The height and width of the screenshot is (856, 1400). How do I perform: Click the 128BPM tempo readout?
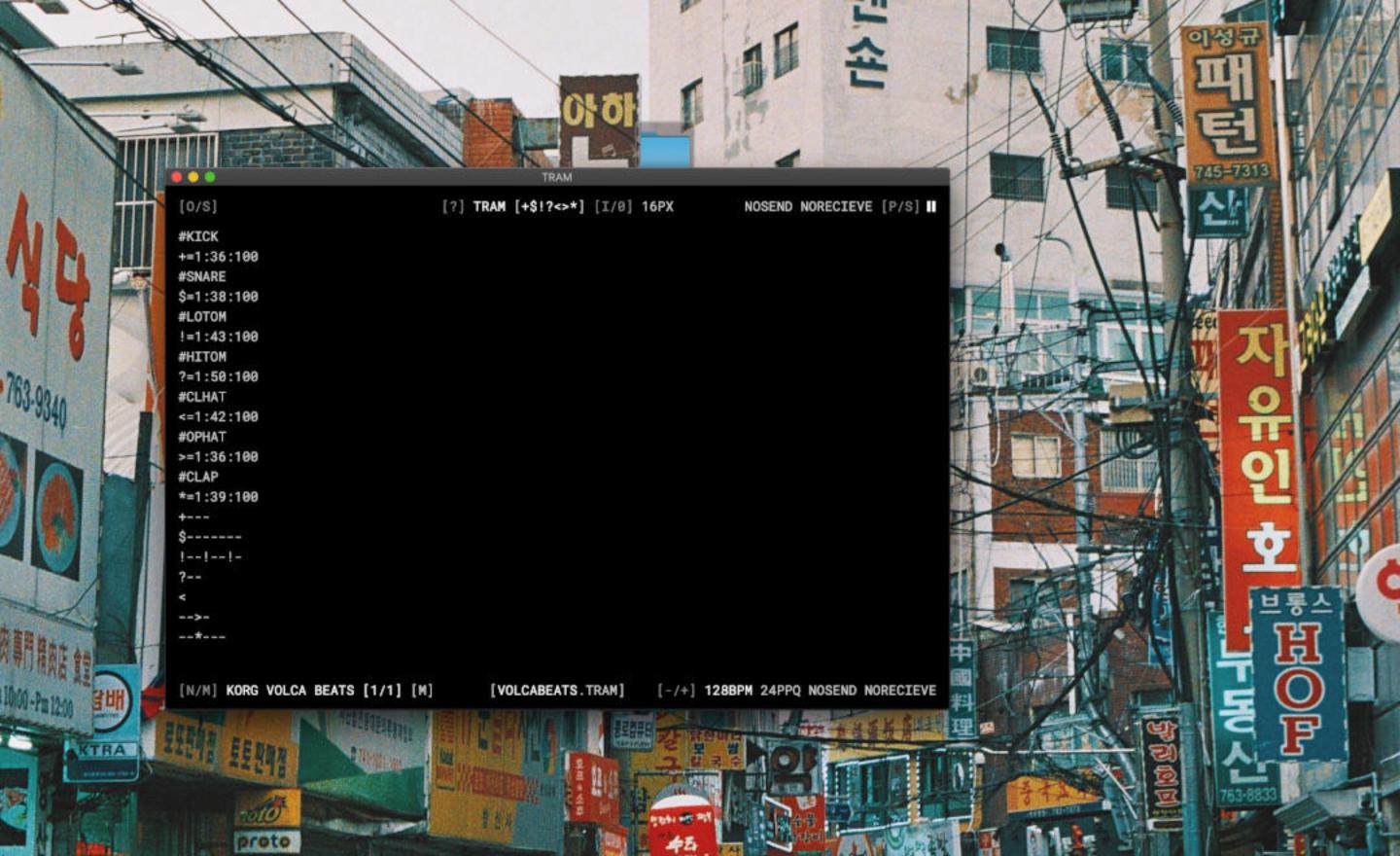click(728, 691)
